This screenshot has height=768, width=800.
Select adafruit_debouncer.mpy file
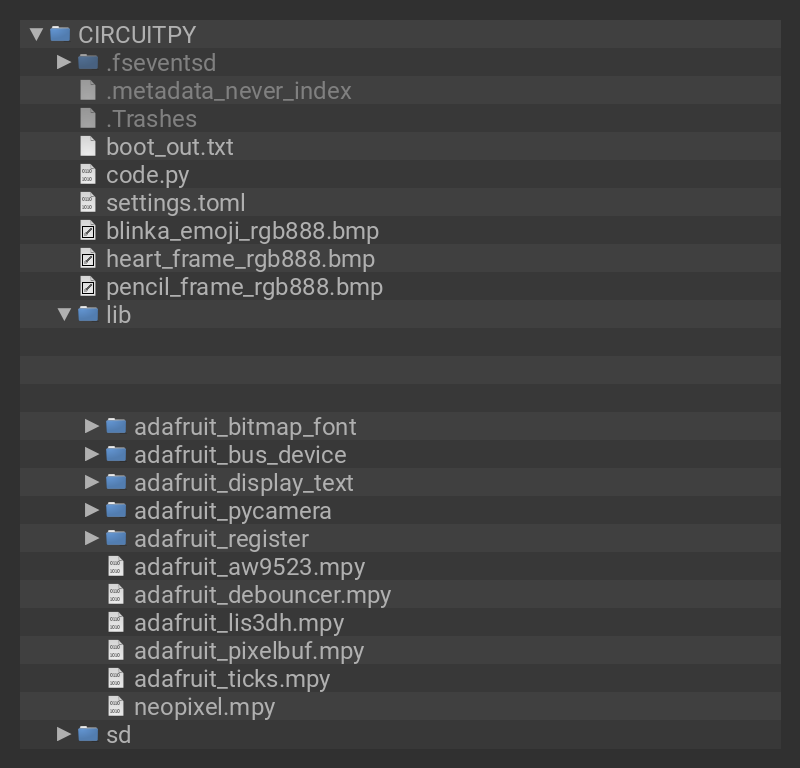point(262,594)
